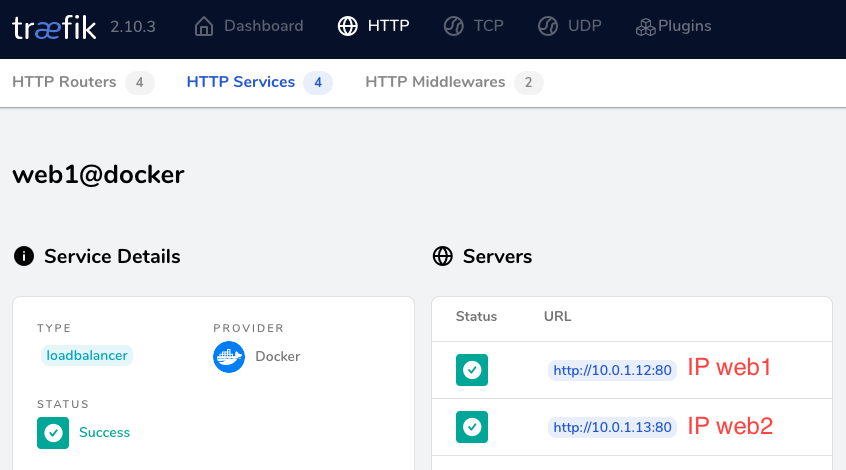Click the Docker provider whale icon
This screenshot has width=846, height=470.
(x=229, y=356)
